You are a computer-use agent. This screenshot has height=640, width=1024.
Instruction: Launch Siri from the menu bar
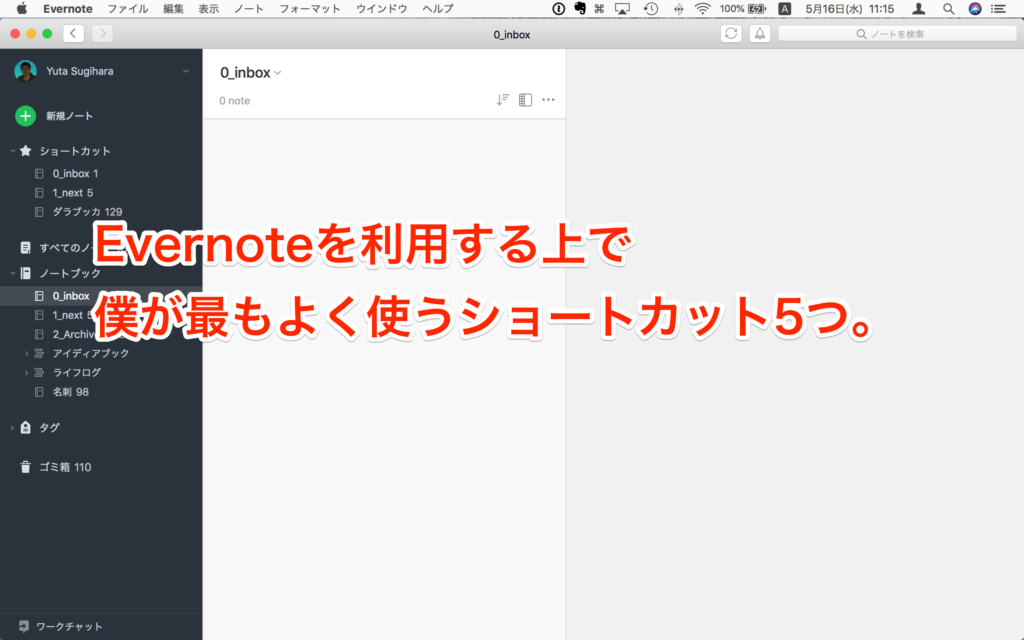pos(974,8)
